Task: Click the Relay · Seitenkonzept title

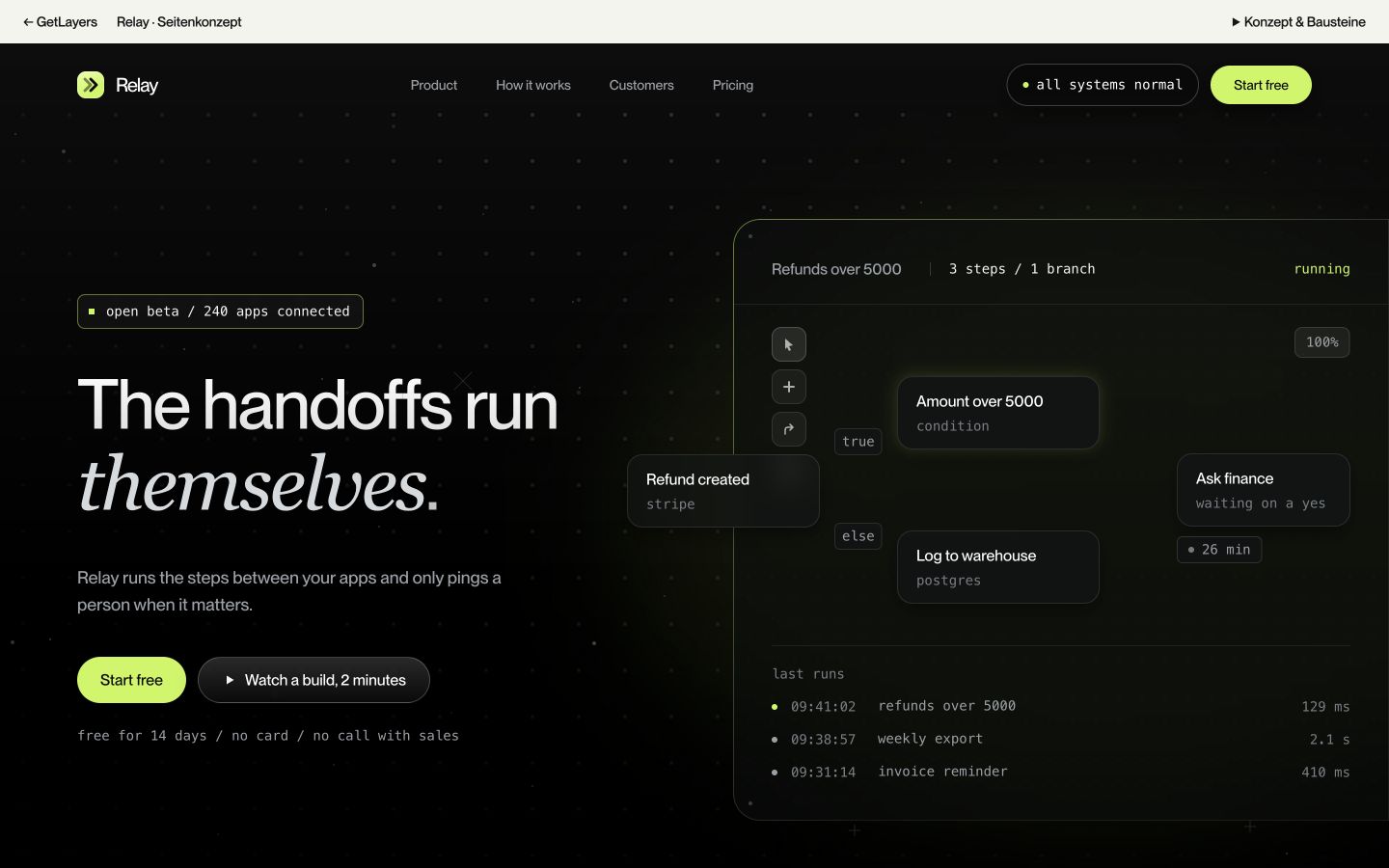Action: click(179, 21)
